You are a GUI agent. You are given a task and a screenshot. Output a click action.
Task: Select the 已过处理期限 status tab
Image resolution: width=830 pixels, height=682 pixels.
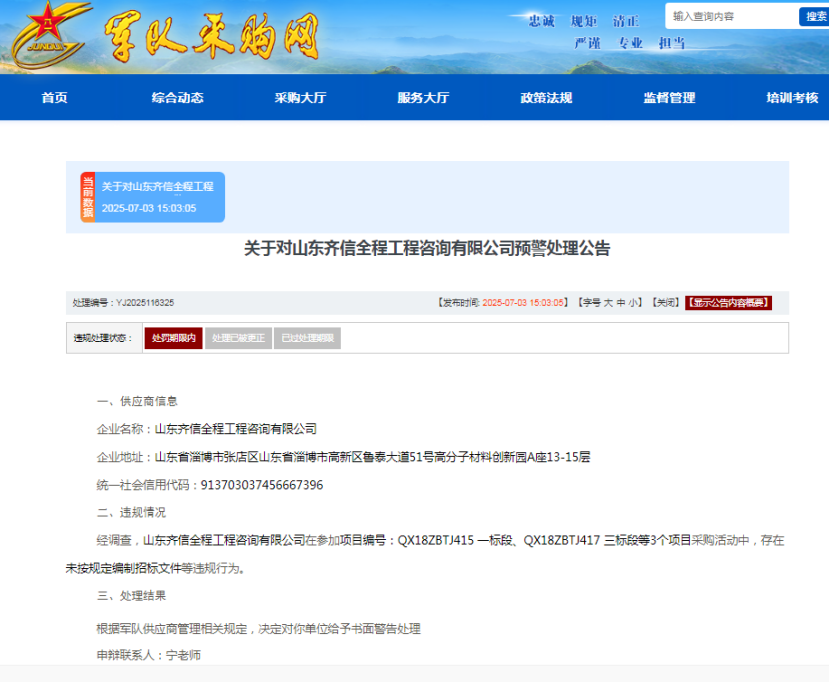[x=308, y=338]
